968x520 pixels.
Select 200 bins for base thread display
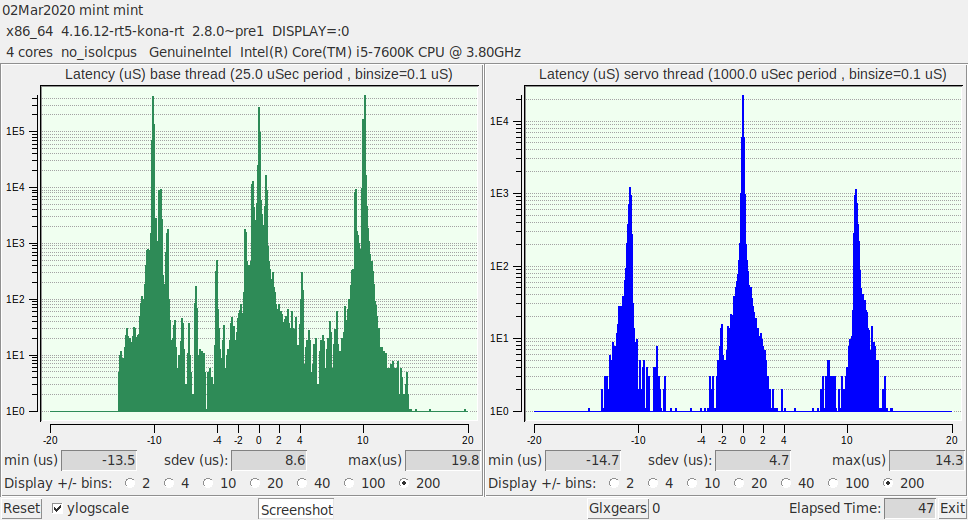(x=404, y=483)
